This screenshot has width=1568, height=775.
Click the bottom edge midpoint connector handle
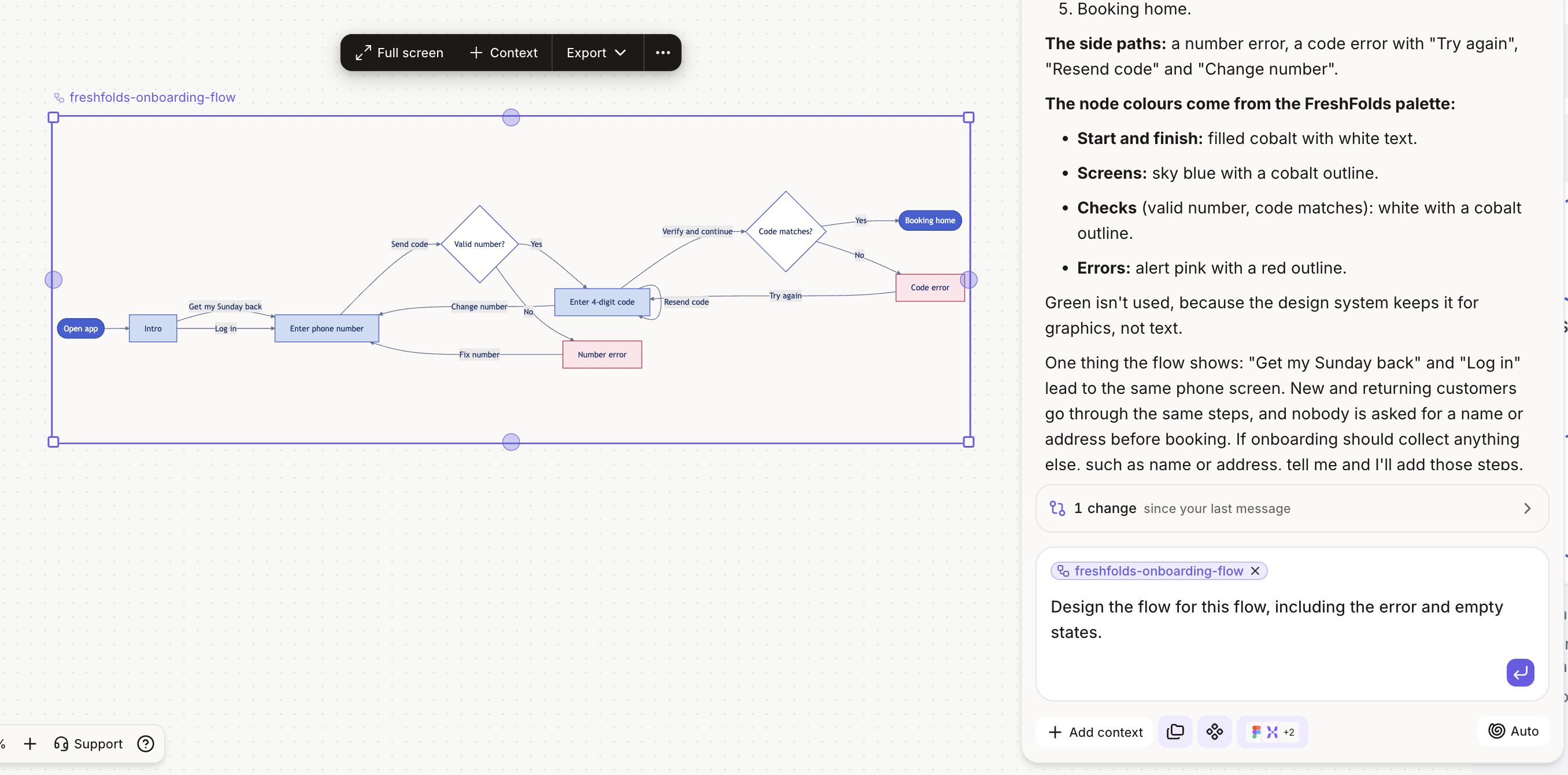511,442
